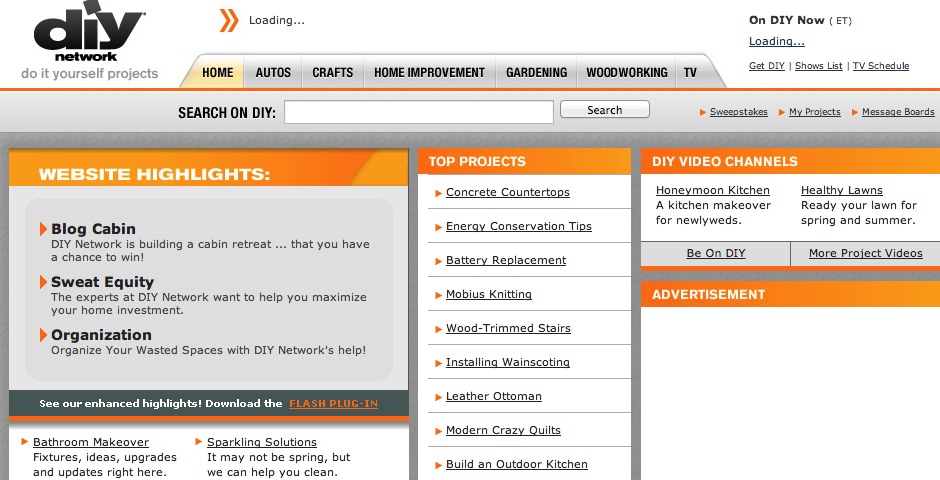Click the 'do it yourself projects' tagline
The image size is (940, 480).
pyautogui.click(x=89, y=74)
